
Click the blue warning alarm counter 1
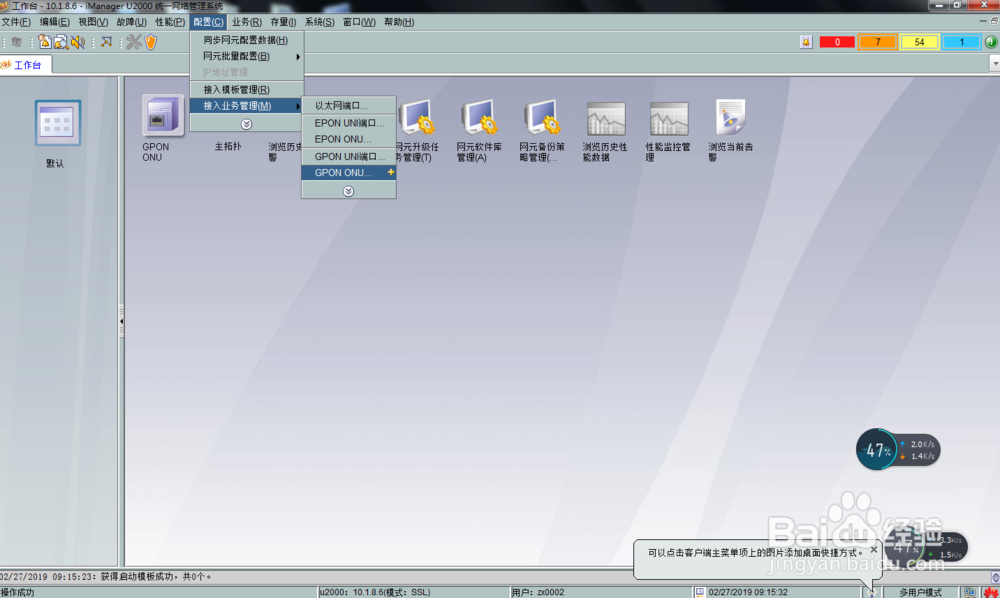pyautogui.click(x=961, y=42)
